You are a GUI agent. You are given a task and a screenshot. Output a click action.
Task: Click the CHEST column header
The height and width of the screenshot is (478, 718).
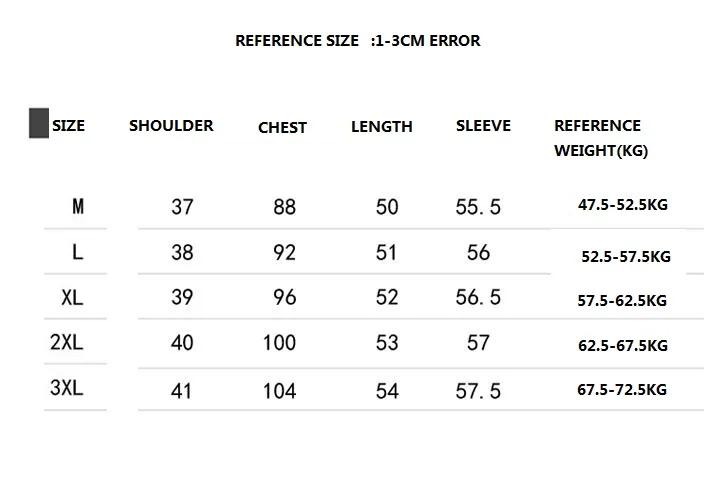pos(282,127)
